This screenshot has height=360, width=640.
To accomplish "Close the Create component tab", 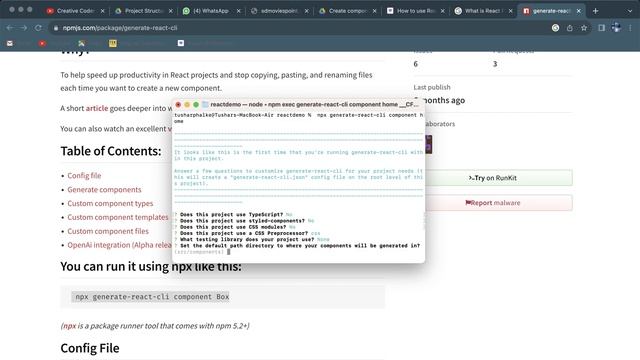I will tap(374, 11).
